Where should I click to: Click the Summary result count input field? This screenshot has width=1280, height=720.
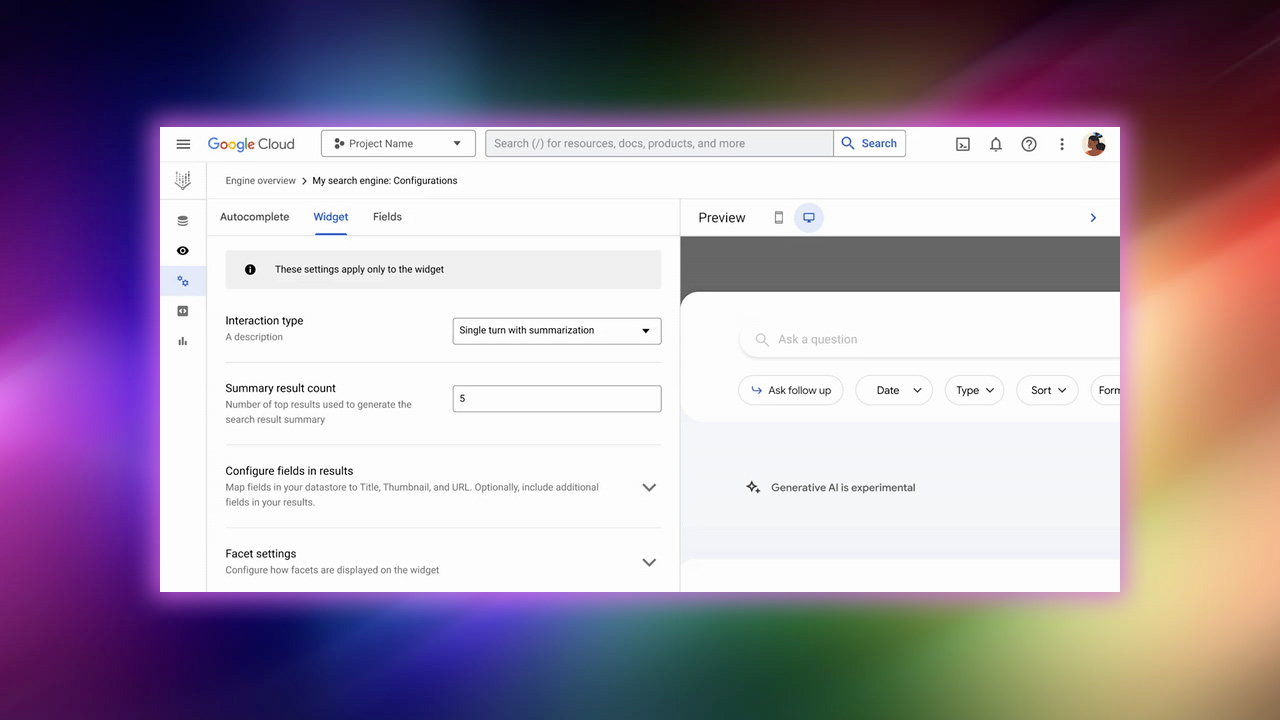(x=556, y=399)
